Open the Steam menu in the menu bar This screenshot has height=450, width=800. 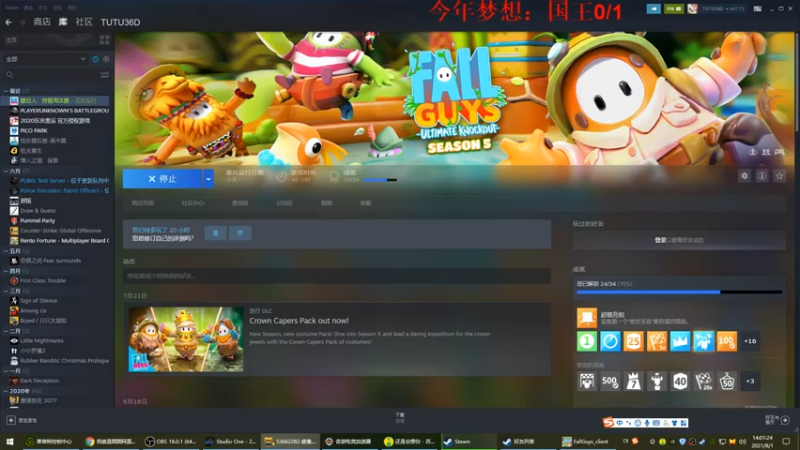pyautogui.click(x=11, y=8)
